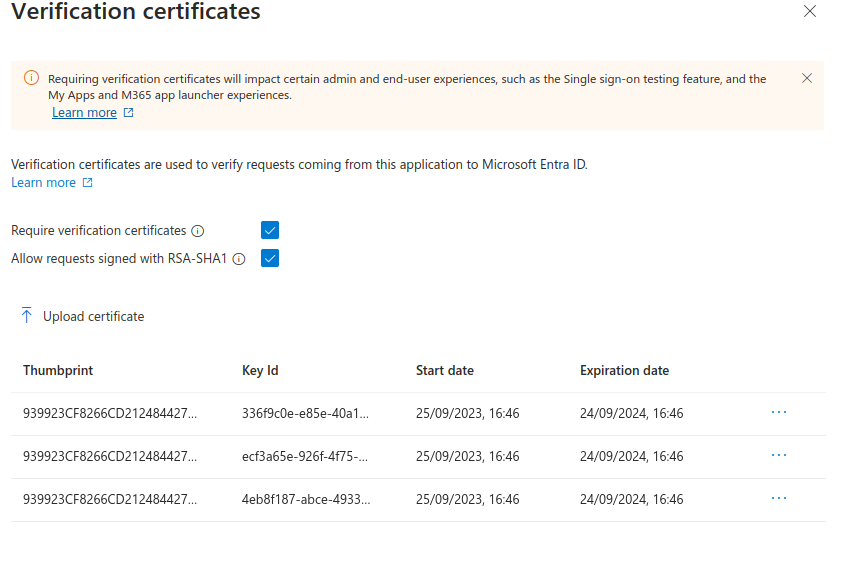Image resolution: width=846 pixels, height=574 pixels.
Task: Click start date in the 336f9c0e row
Action: [x=467, y=413]
